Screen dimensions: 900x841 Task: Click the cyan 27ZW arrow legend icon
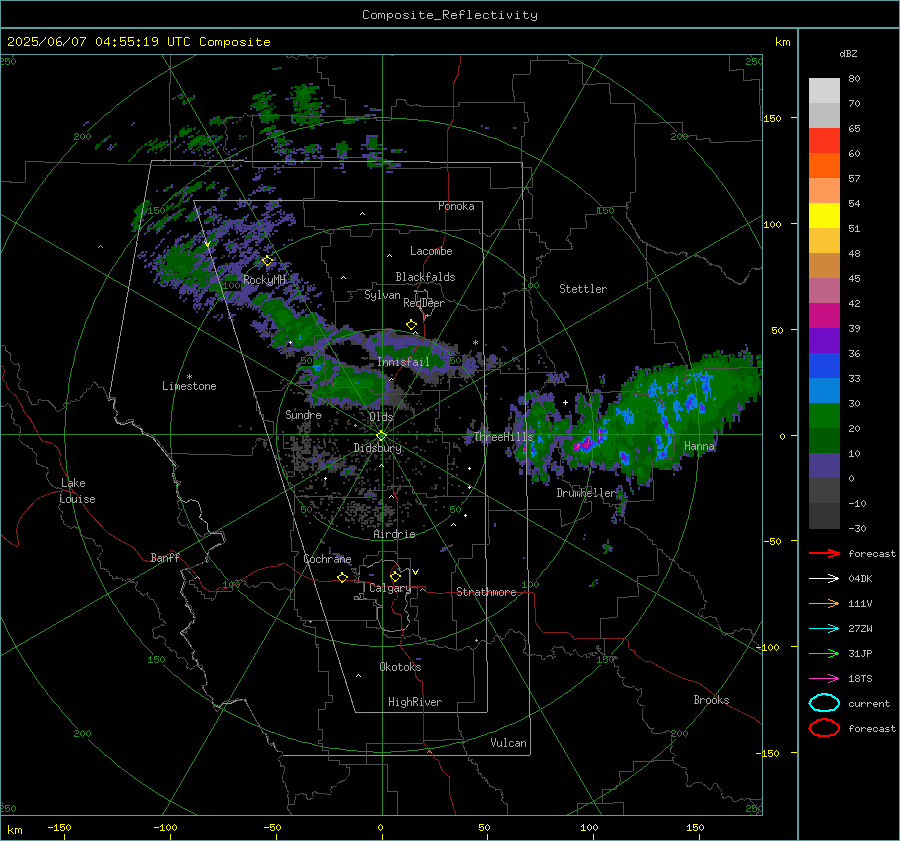824,629
